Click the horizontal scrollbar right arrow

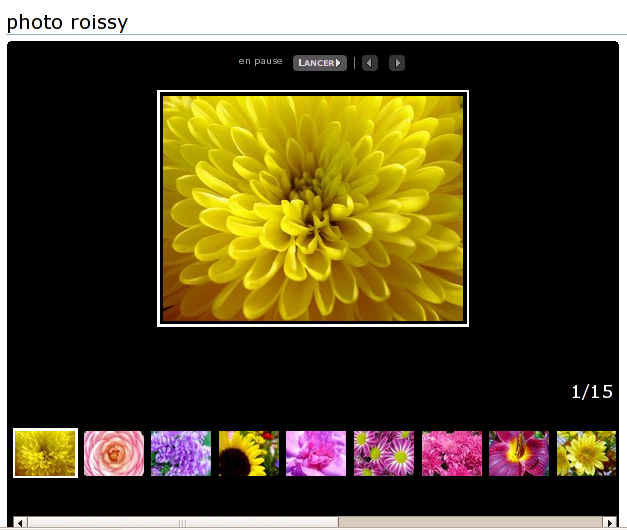pyautogui.click(x=610, y=522)
